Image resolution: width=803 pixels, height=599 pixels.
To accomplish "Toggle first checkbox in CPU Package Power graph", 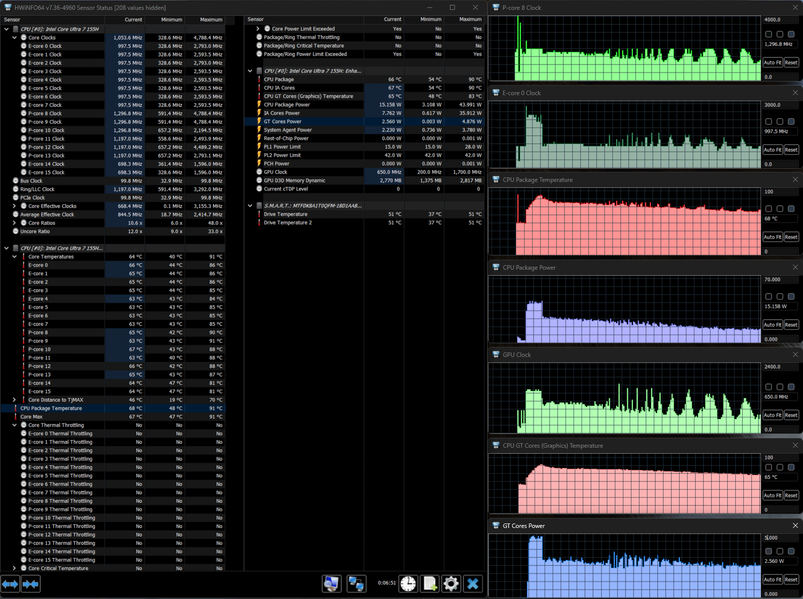I will [x=768, y=297].
